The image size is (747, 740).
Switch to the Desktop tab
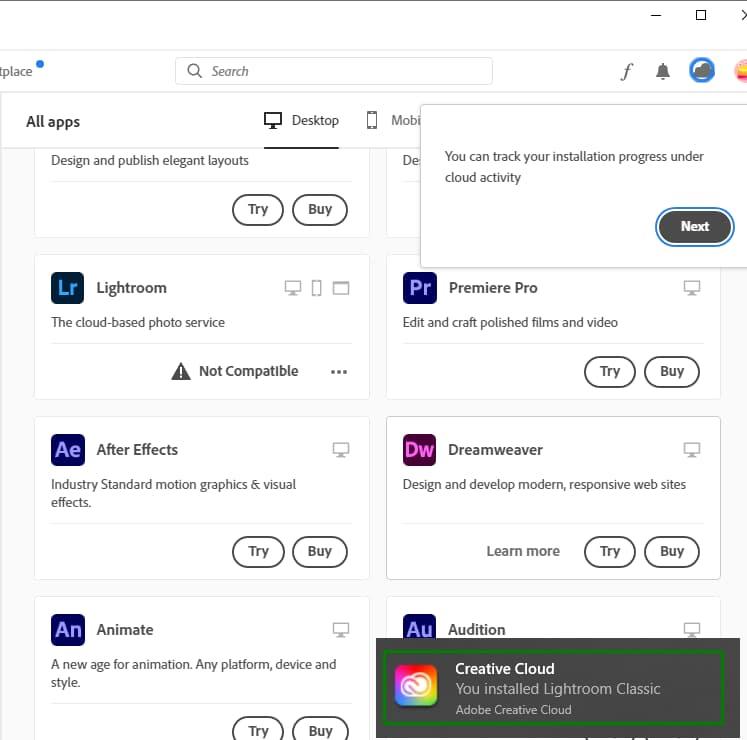(x=301, y=121)
